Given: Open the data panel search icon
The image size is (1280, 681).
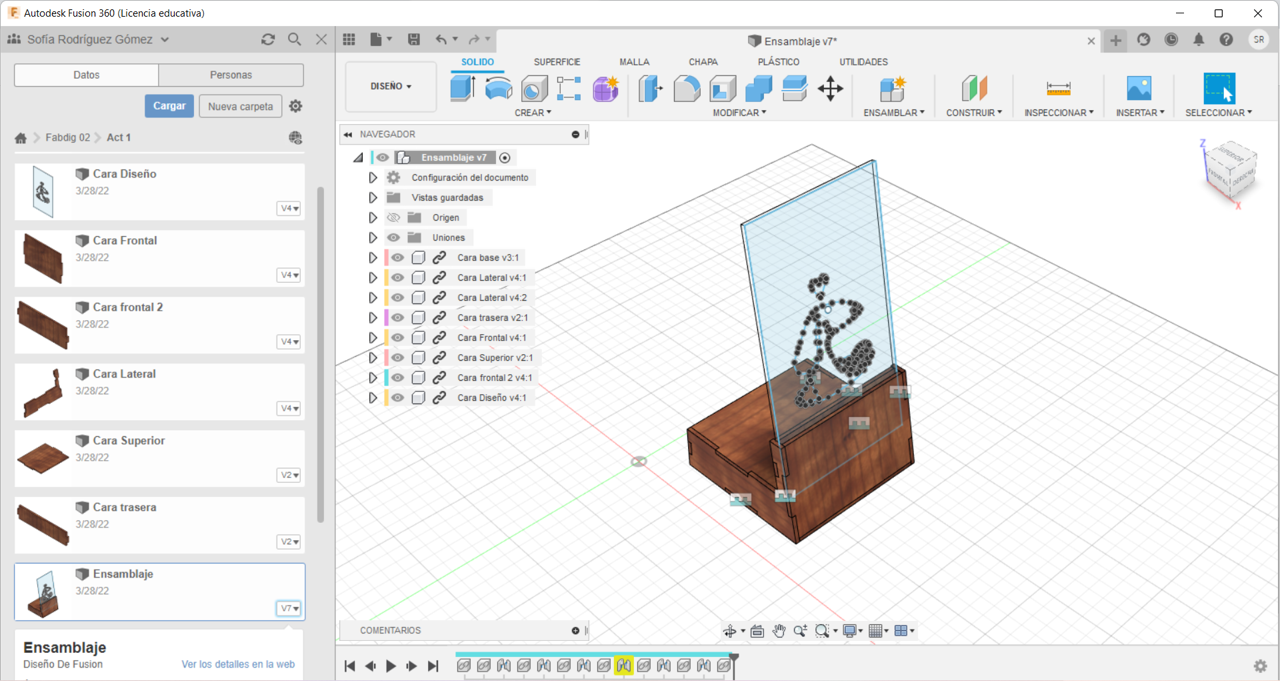Looking at the screenshot, I should (x=294, y=39).
